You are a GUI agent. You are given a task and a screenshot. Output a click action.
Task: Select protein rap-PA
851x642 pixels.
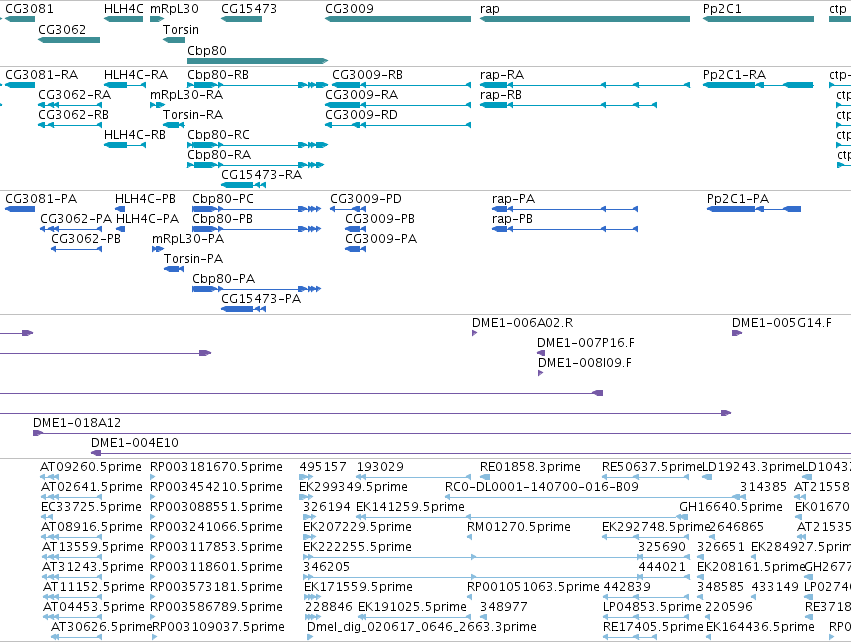click(x=513, y=199)
